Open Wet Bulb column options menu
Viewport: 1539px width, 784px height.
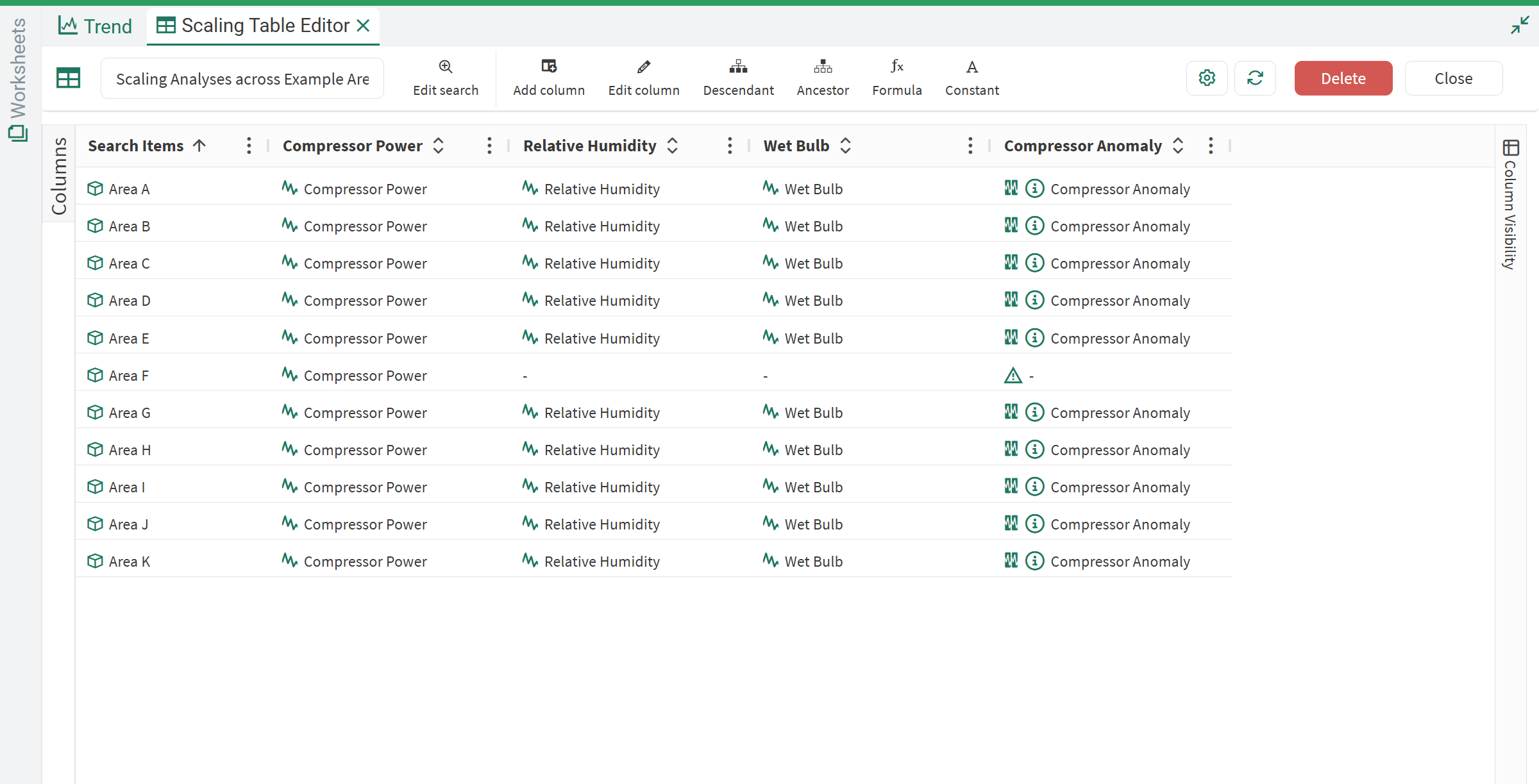[x=970, y=146]
